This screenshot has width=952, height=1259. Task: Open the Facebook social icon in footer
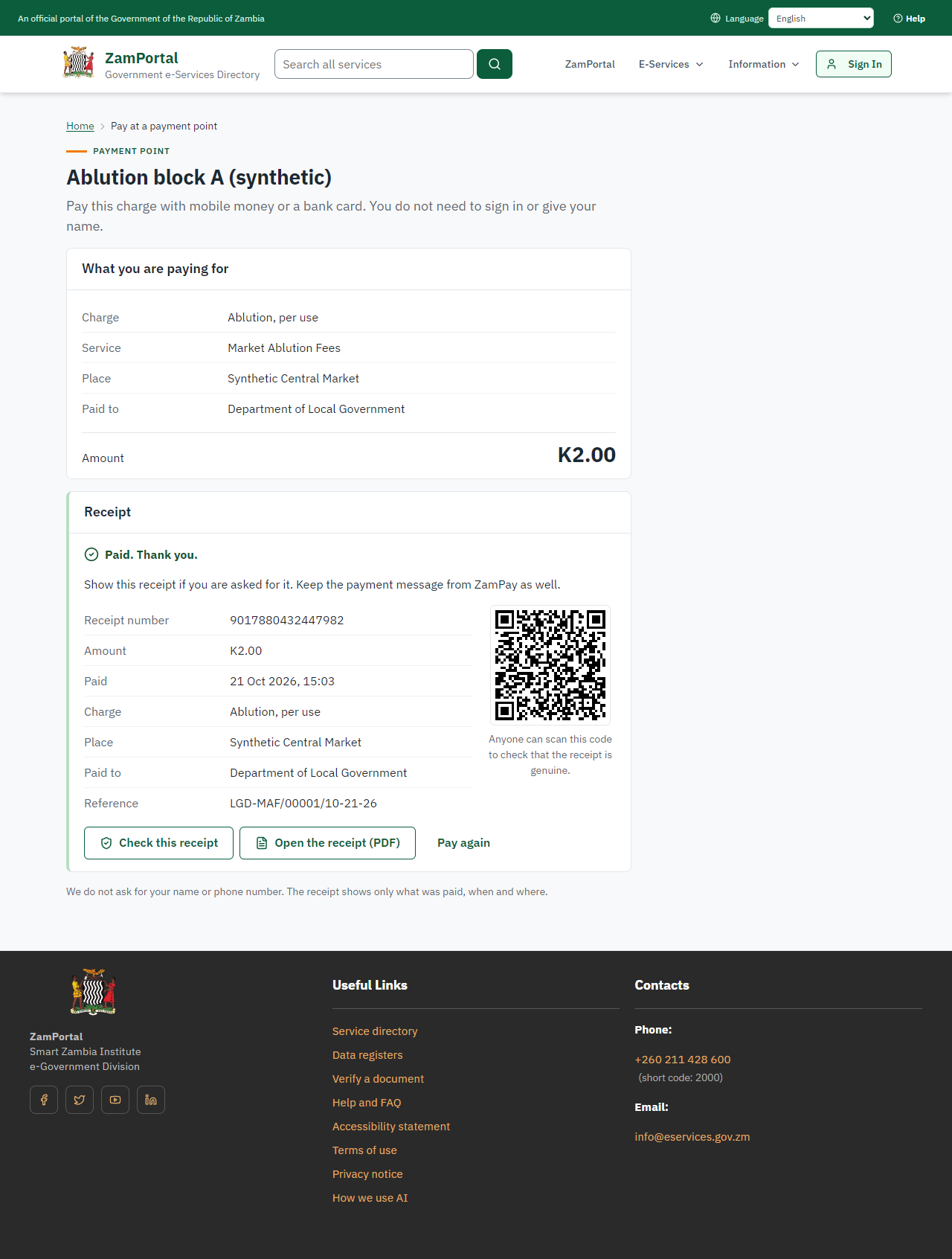[44, 1100]
